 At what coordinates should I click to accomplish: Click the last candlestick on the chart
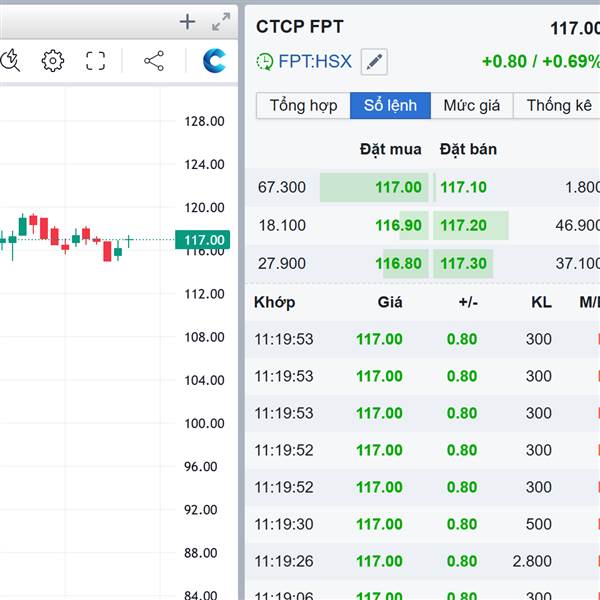129,241
